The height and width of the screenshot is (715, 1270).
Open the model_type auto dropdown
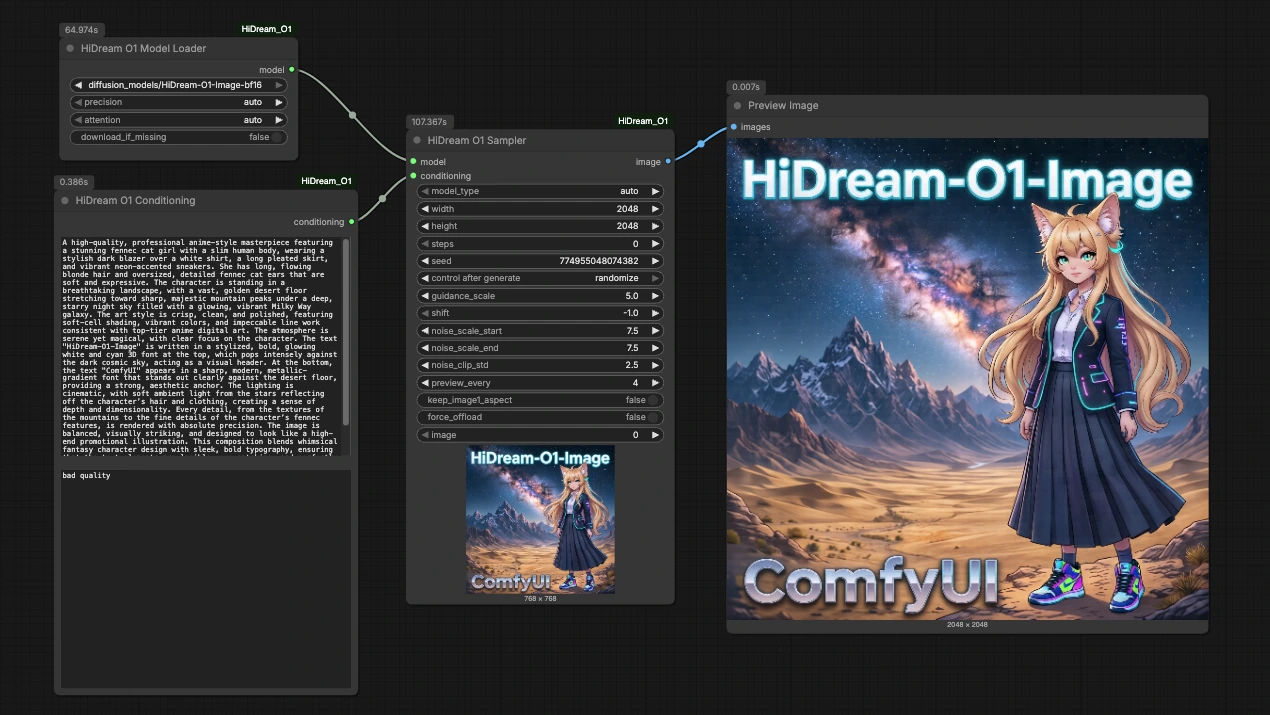click(540, 191)
